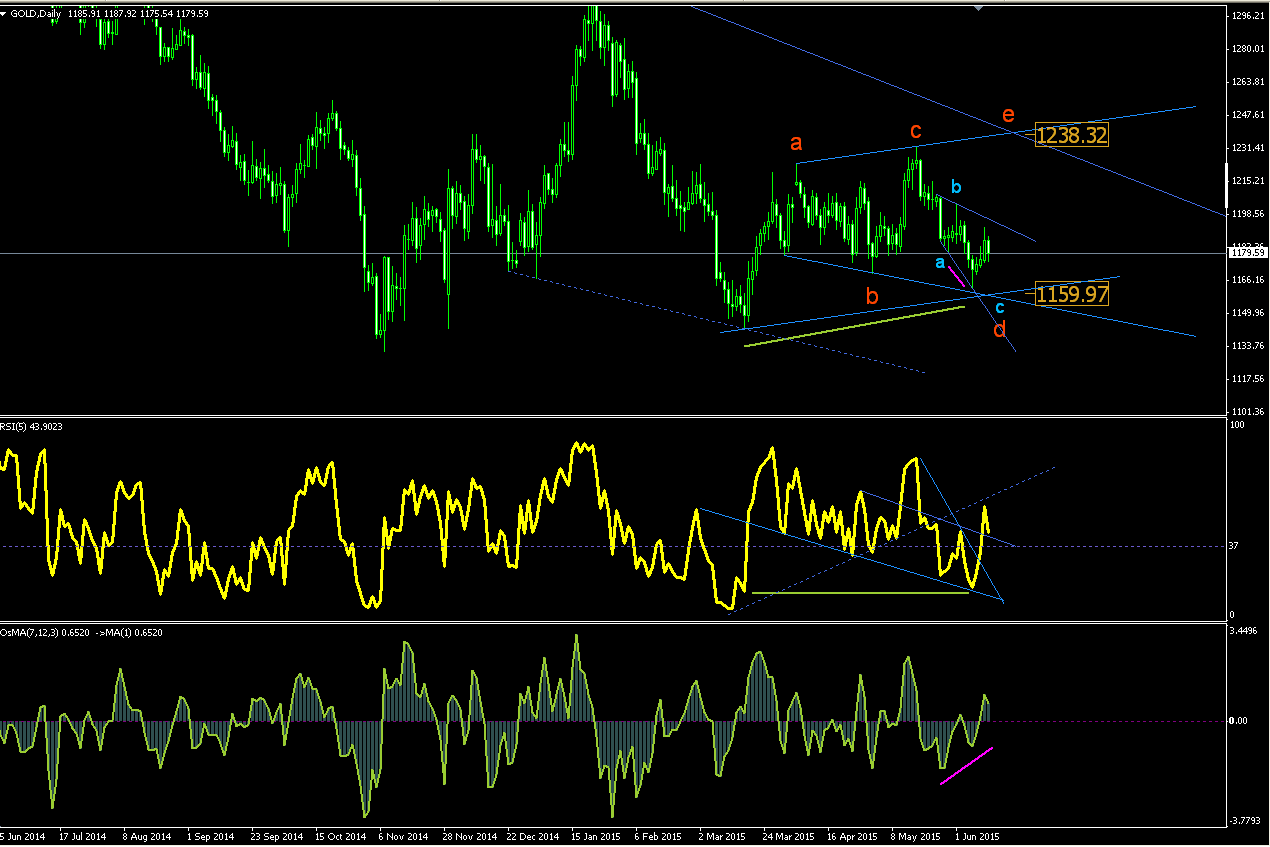This screenshot has width=1270, height=847.
Task: Select the blue sub-wave label 'c'
Action: (999, 308)
